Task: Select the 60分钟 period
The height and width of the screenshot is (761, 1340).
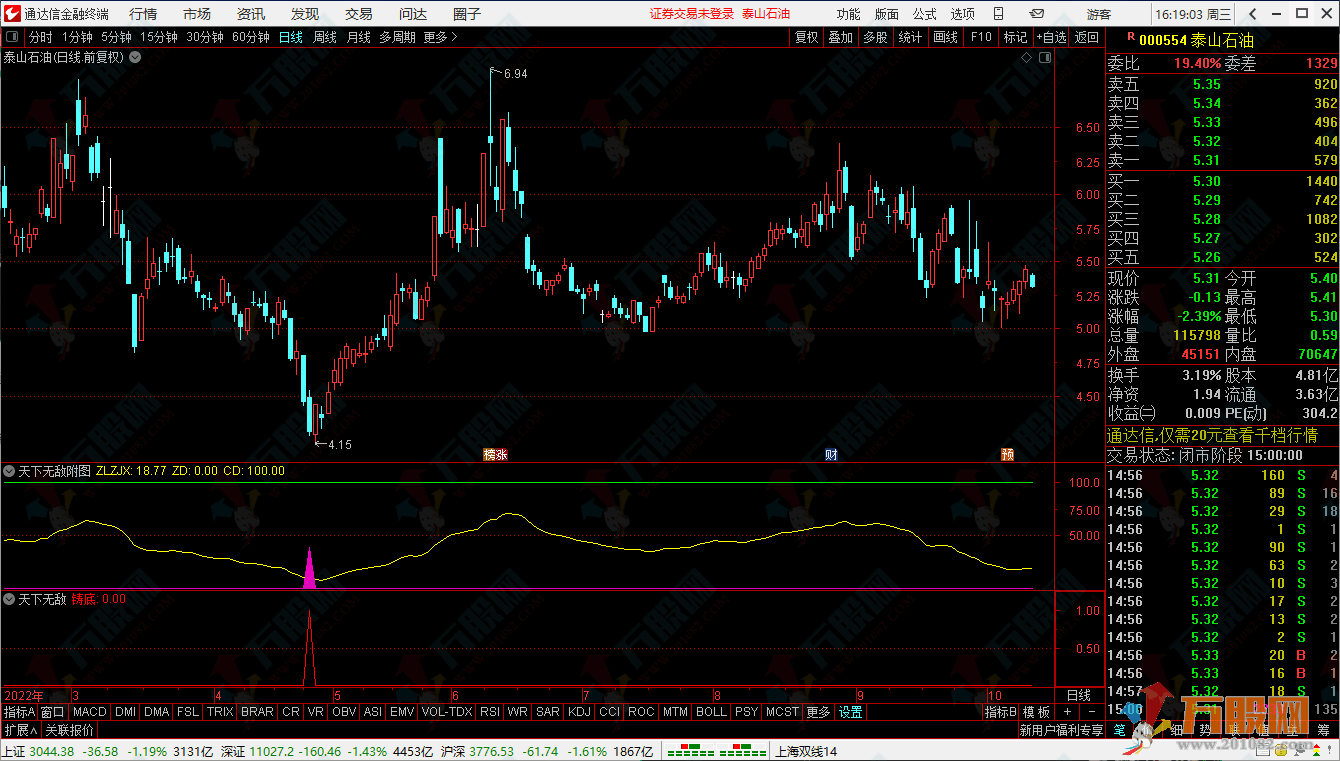Action: click(x=251, y=37)
